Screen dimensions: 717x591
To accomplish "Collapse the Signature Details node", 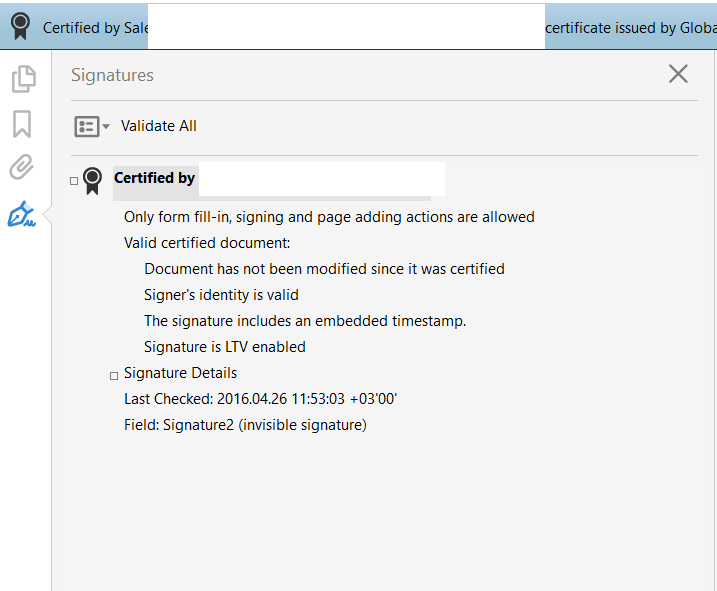I will click(x=114, y=376).
